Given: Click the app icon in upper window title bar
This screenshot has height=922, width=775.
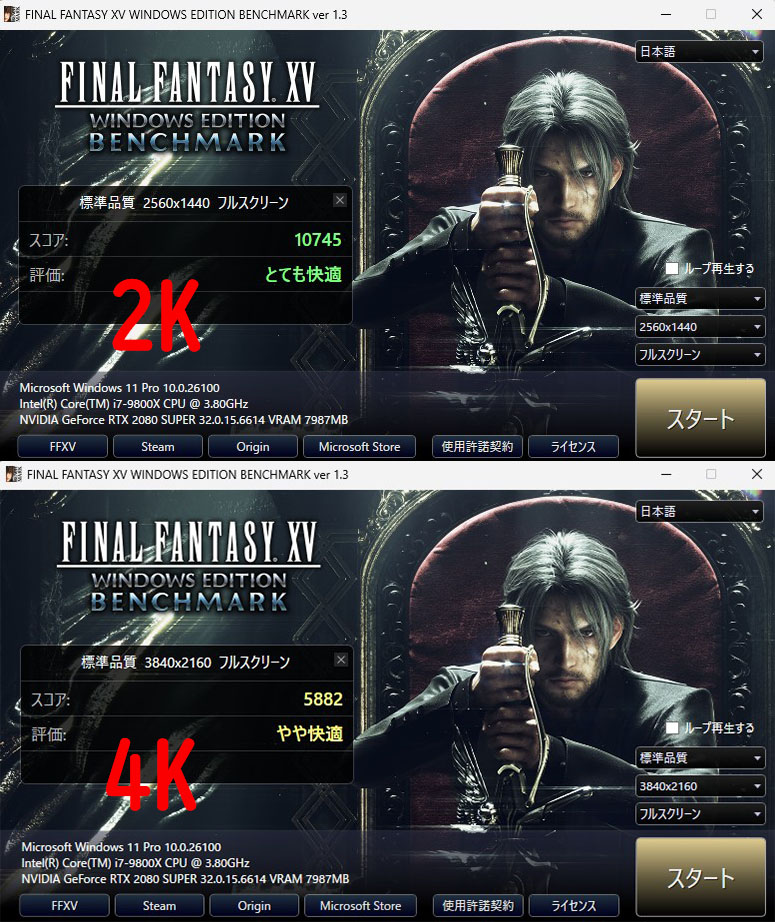Looking at the screenshot, I should (12, 15).
